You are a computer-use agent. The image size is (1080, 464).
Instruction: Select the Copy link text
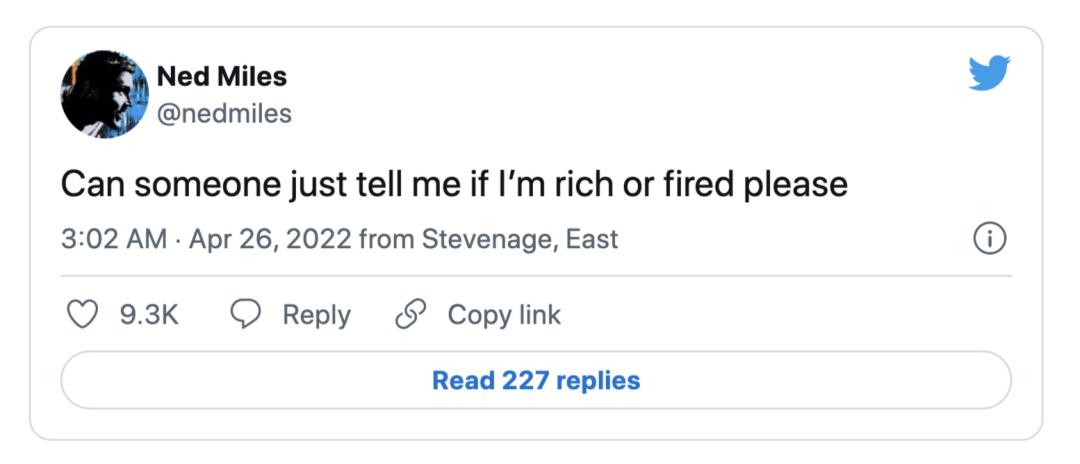point(504,316)
